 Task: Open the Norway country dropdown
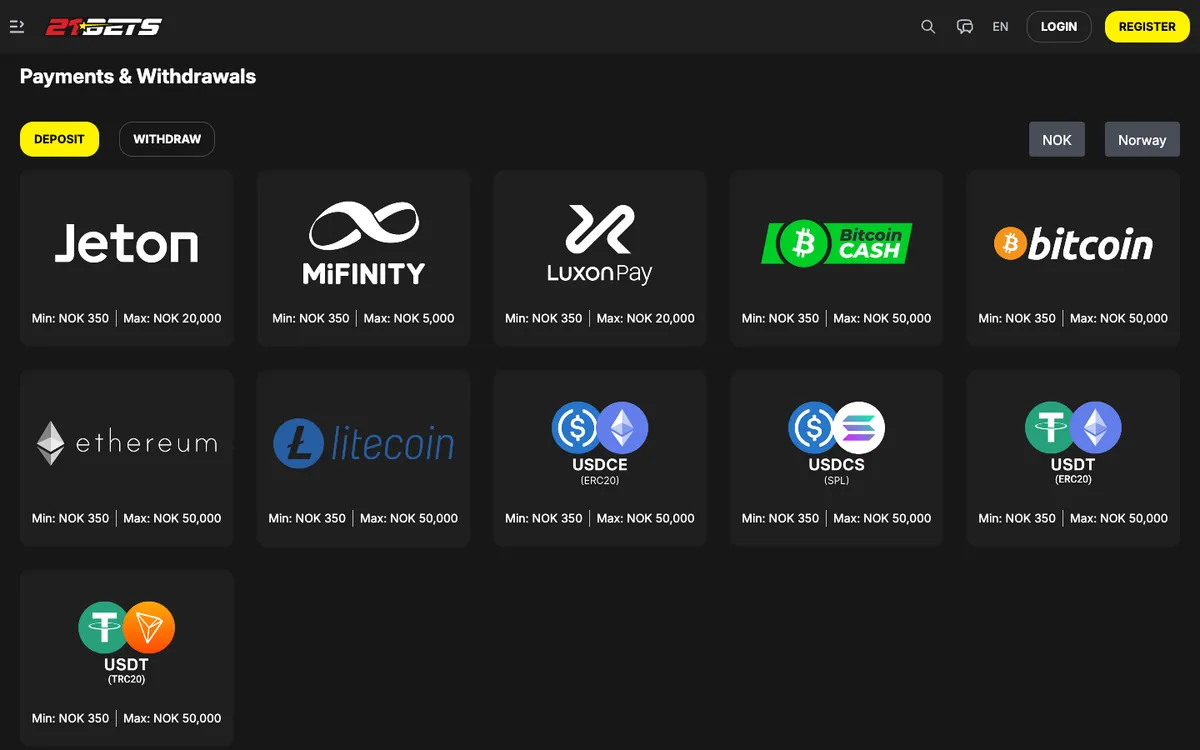[x=1142, y=140]
